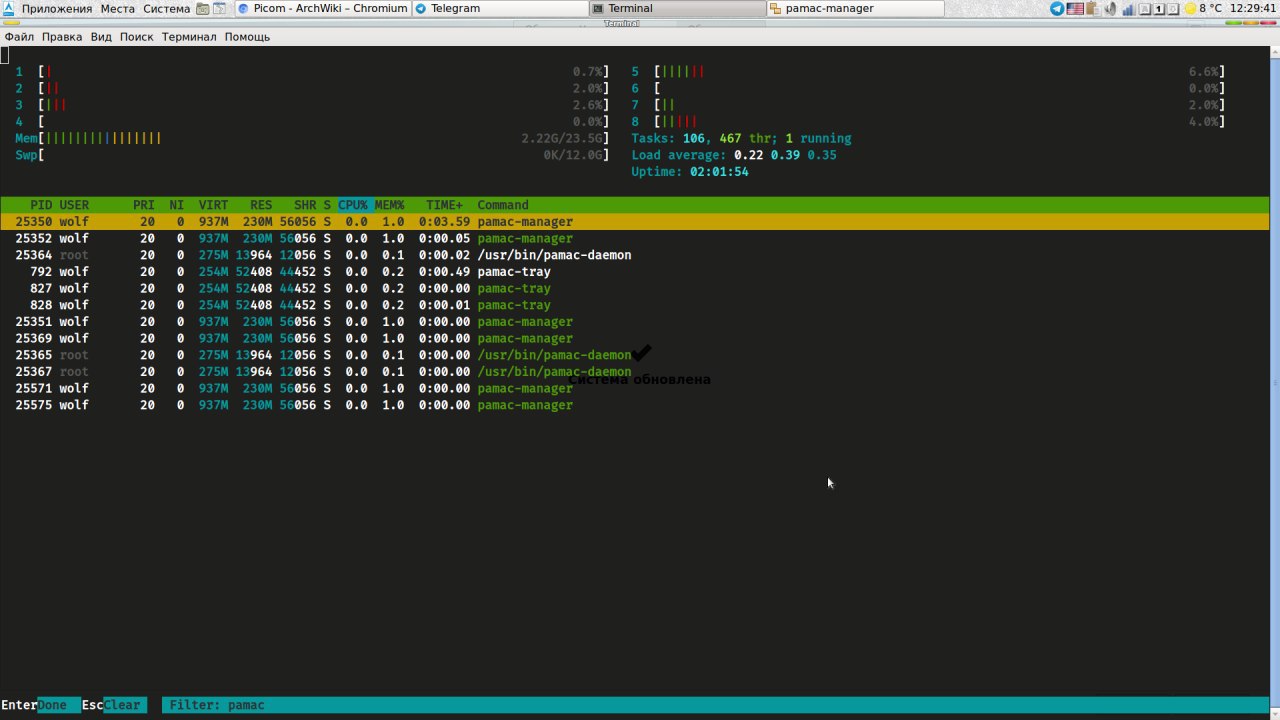Sort by Command column header
The height and width of the screenshot is (720, 1280).
point(503,205)
